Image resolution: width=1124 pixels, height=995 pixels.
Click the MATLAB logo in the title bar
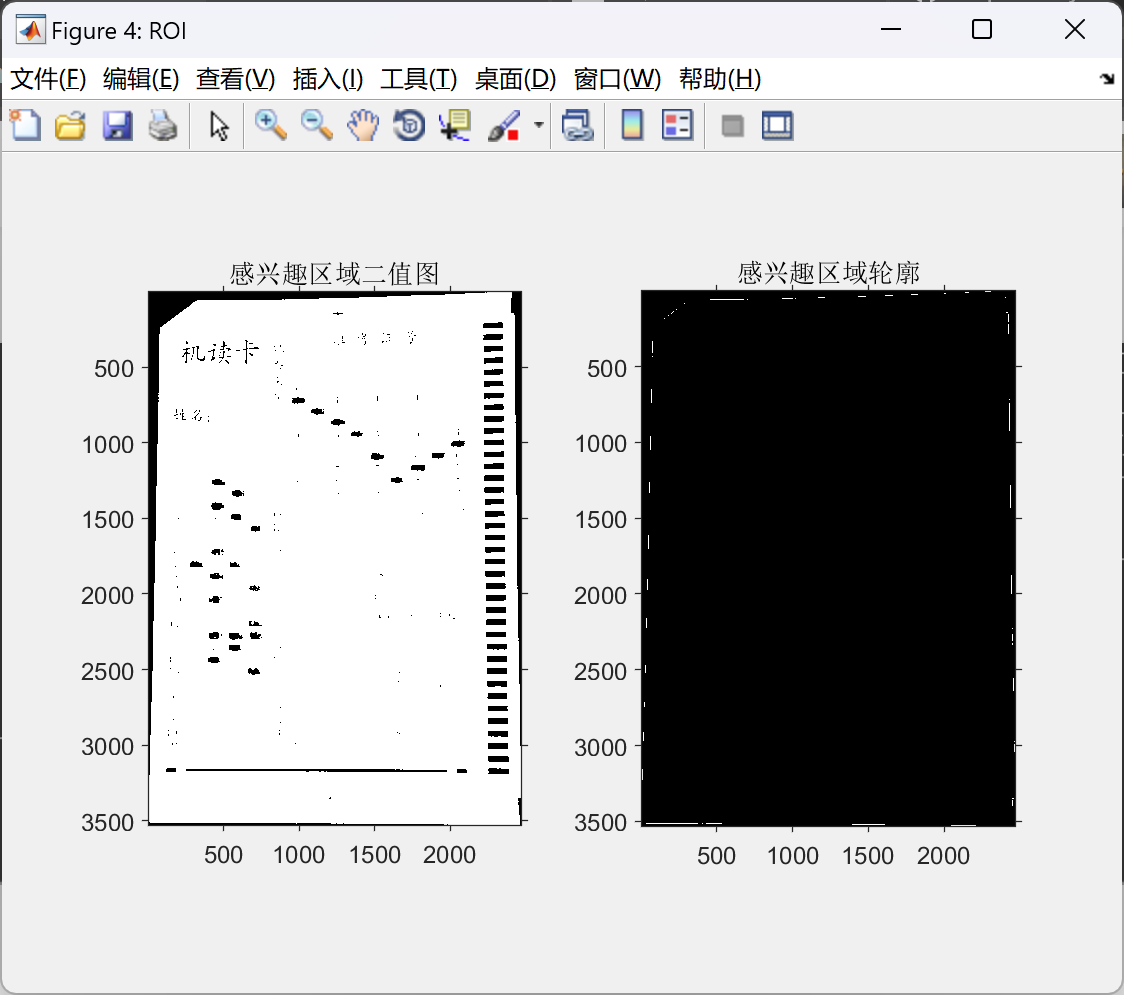pos(31,30)
